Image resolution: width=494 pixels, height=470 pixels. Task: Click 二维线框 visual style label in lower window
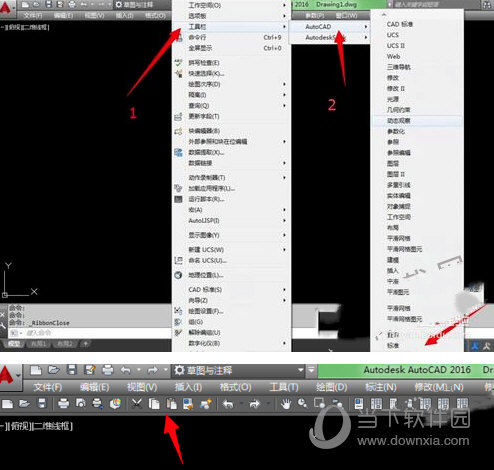coord(52,426)
